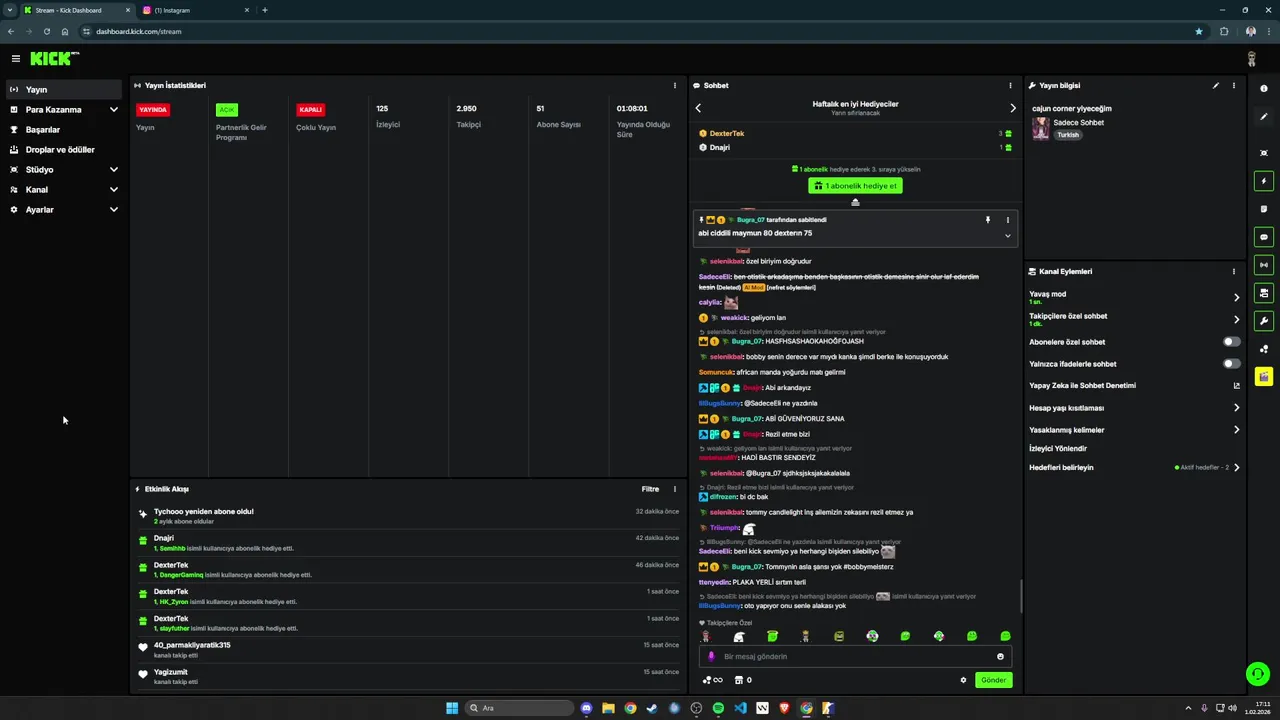Open the Yayın İstatistikleri three-dot menu
The image size is (1280, 720).
click(x=675, y=86)
